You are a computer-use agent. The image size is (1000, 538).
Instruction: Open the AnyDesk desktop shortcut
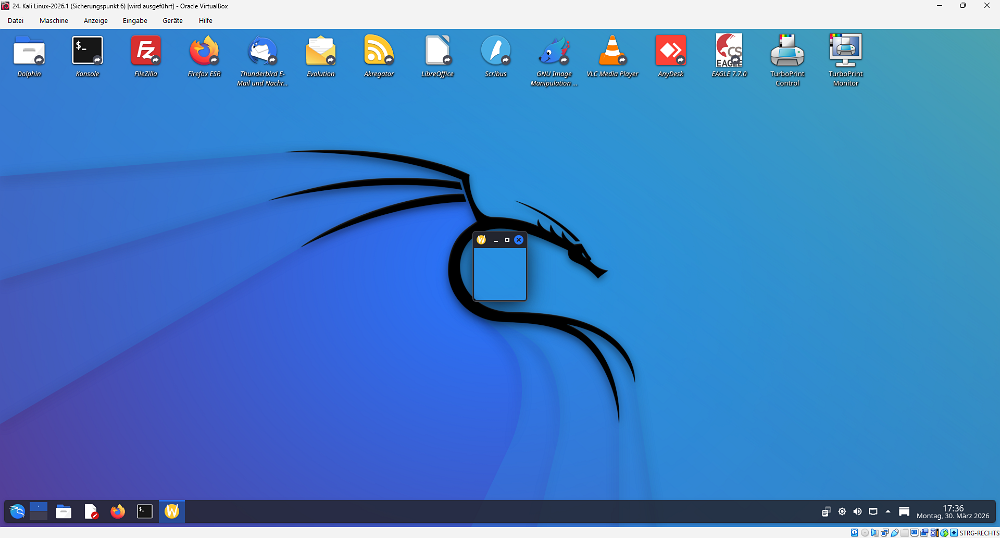670,51
